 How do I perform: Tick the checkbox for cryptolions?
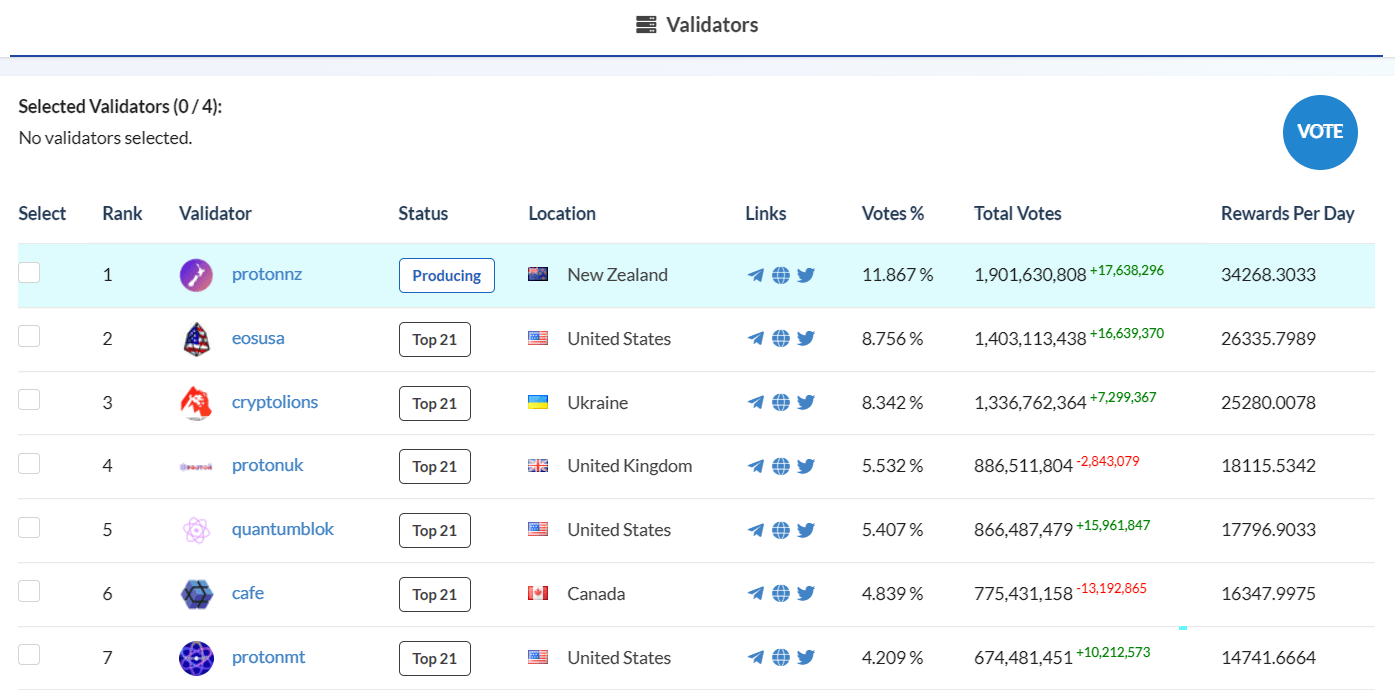click(29, 400)
